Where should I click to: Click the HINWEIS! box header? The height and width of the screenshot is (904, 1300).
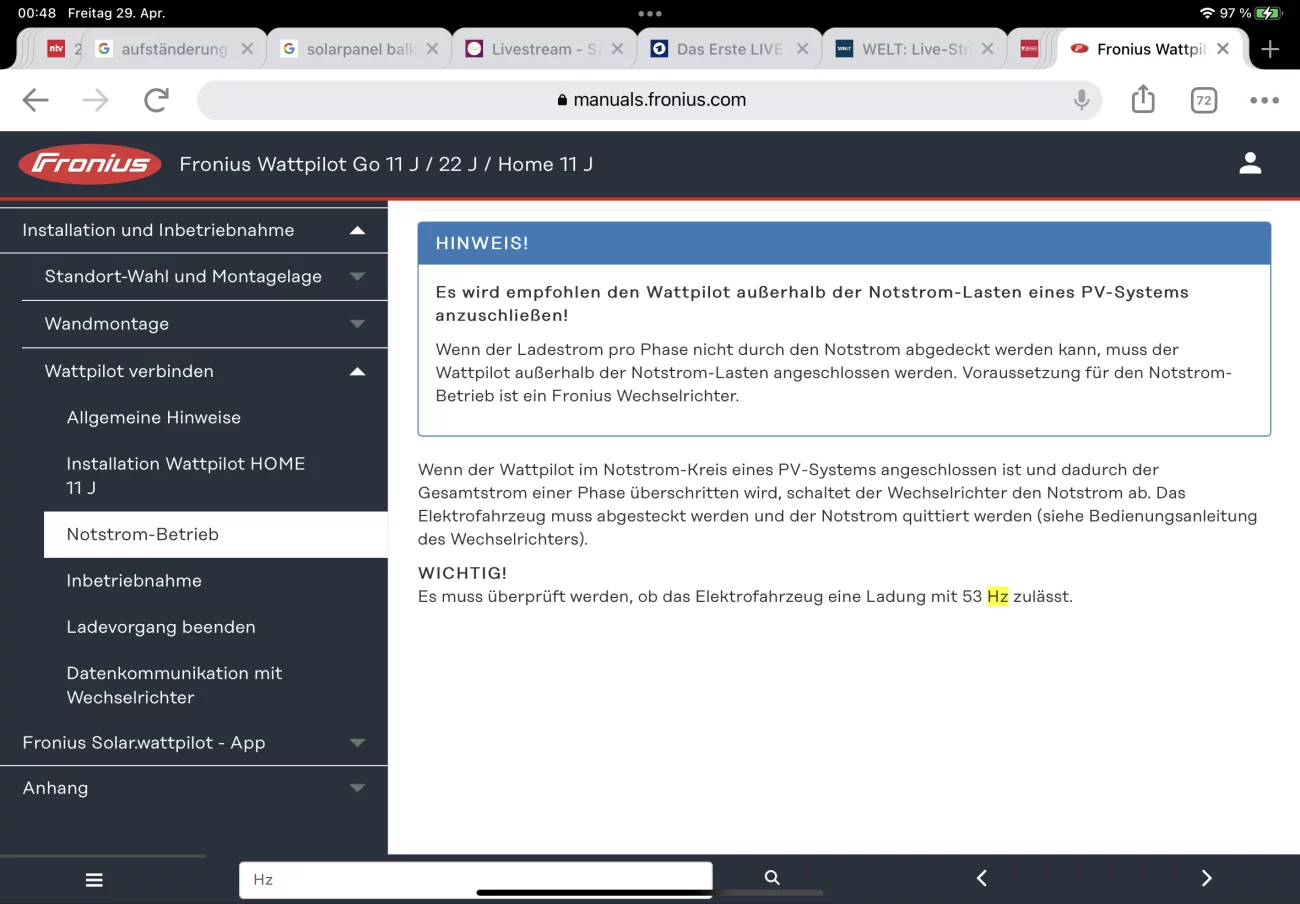(844, 243)
